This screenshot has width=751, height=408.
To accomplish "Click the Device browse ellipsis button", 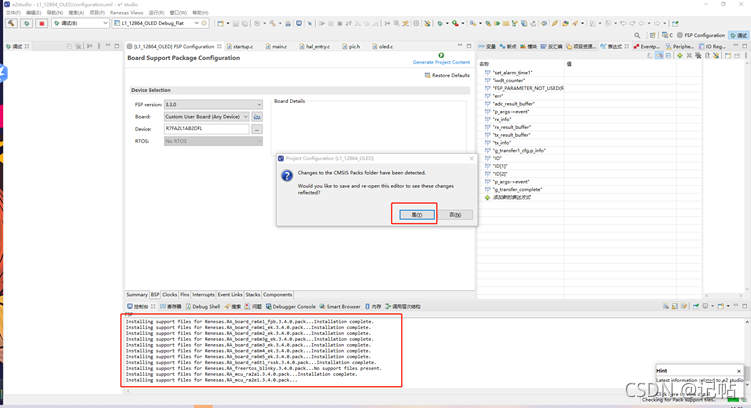I will (x=257, y=129).
